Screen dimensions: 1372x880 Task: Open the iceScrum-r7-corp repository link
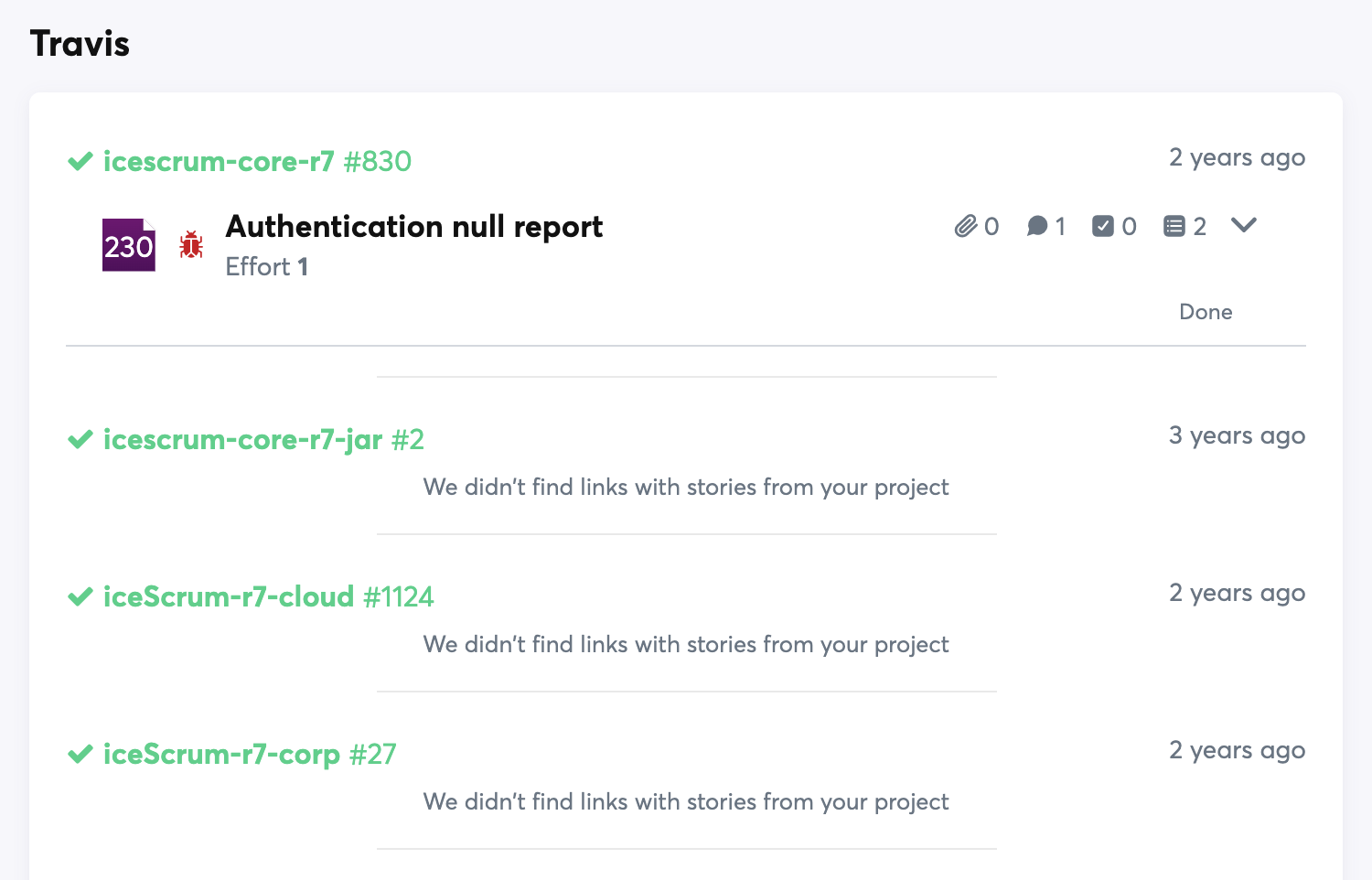tap(220, 754)
